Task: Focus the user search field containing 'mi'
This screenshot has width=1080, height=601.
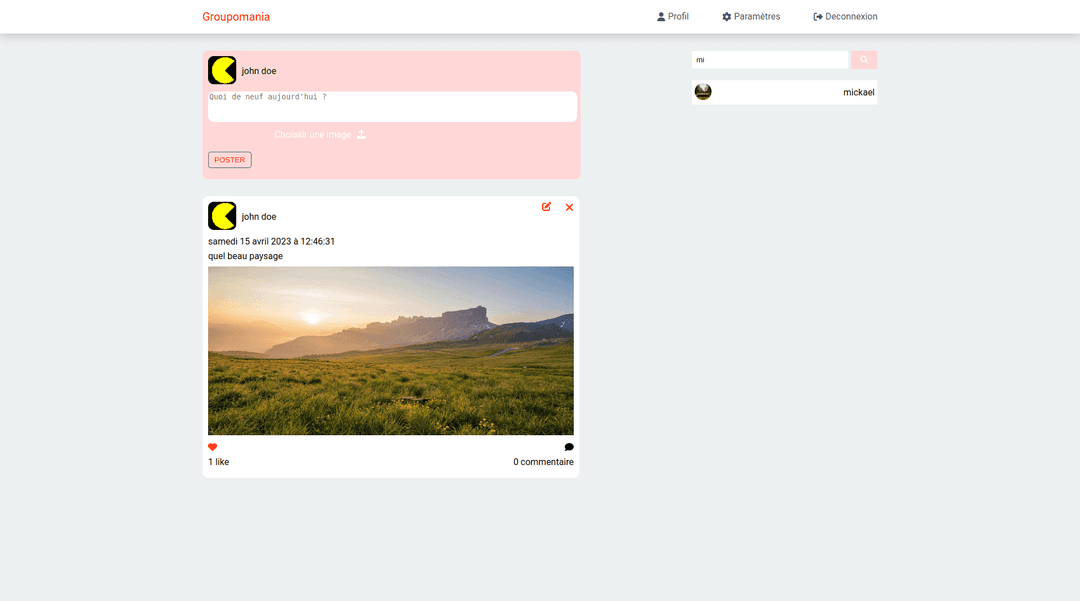Action: coord(770,60)
